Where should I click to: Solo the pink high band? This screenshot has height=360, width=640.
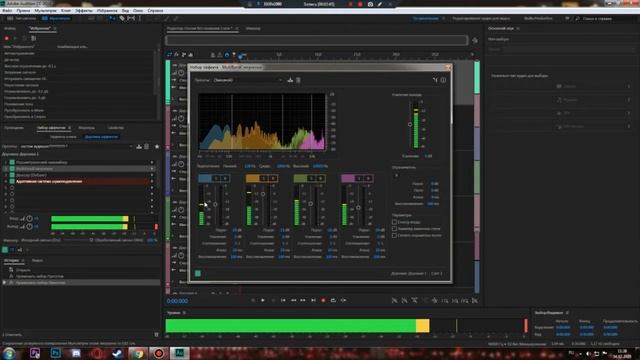pos(359,178)
